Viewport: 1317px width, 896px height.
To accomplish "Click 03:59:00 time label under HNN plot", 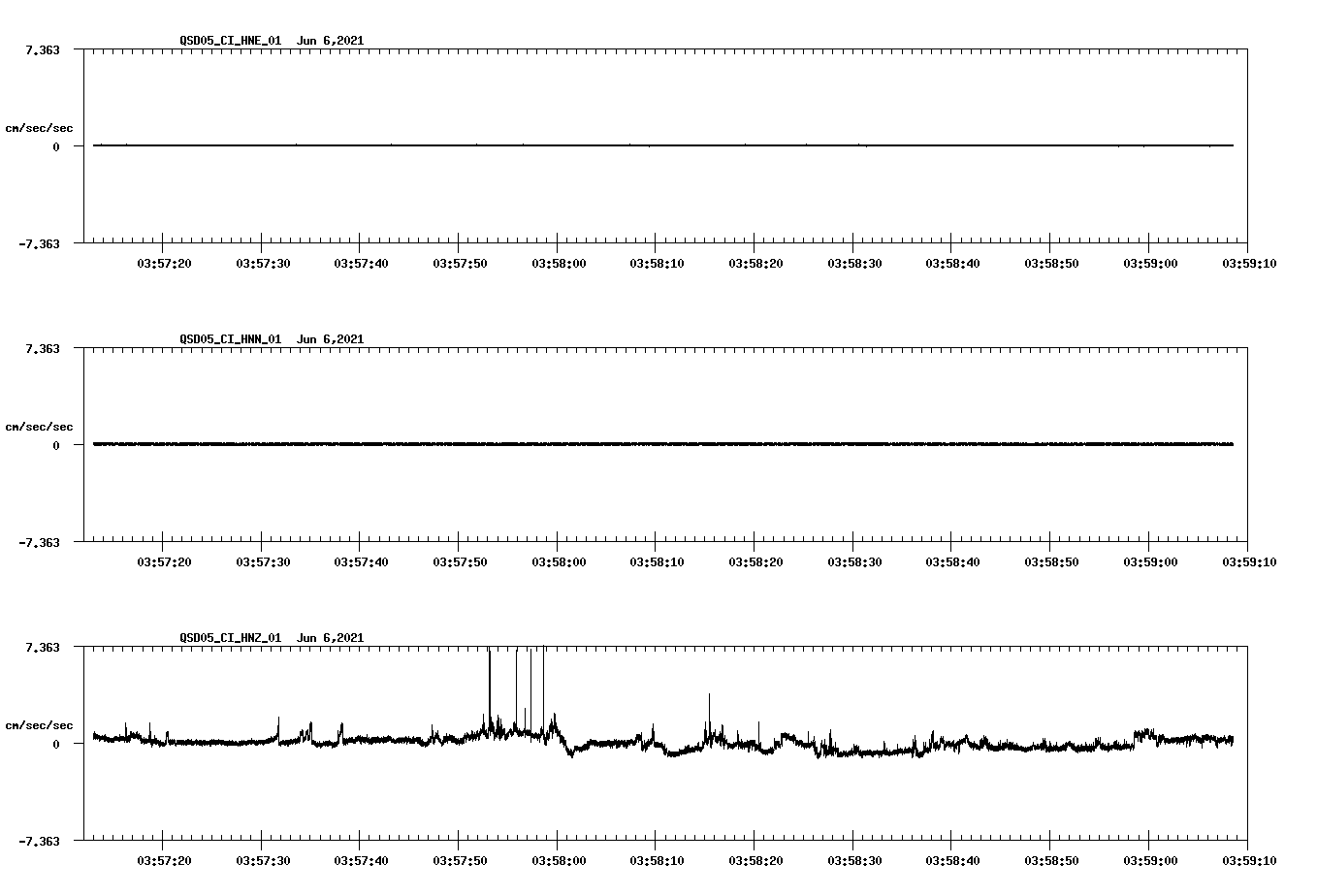I will click(x=1149, y=562).
